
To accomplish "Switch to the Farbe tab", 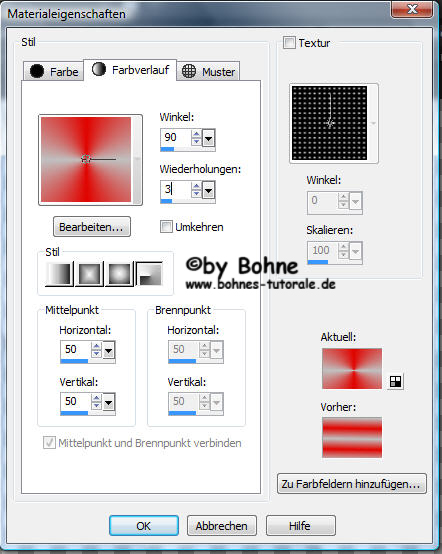I will point(54,71).
